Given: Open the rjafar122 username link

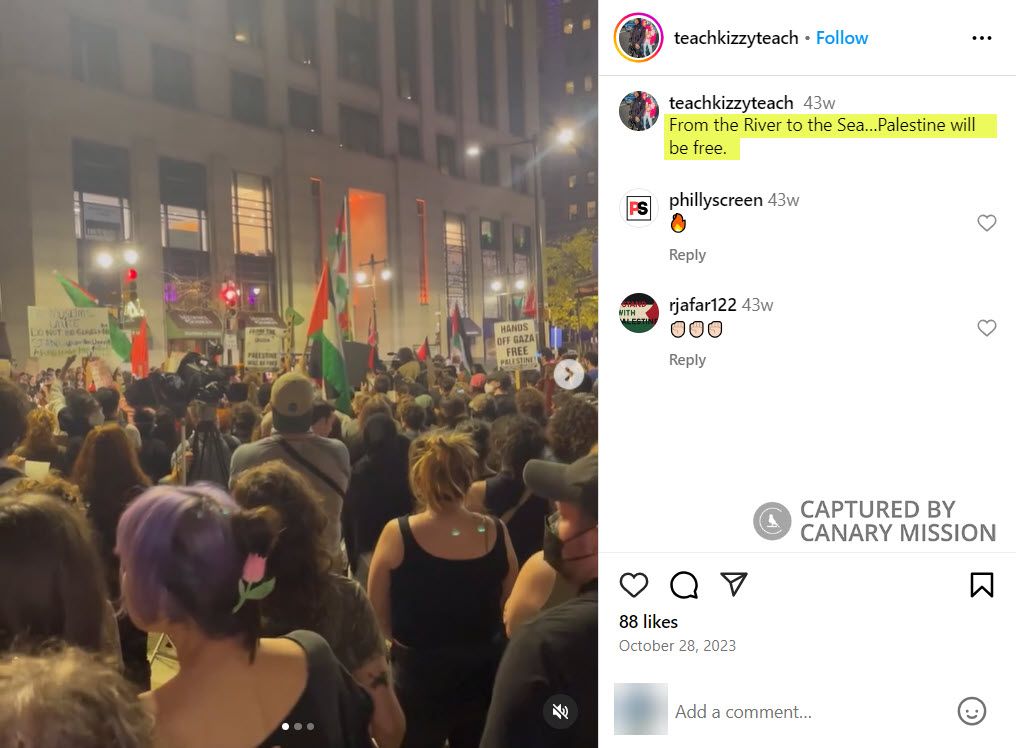Looking at the screenshot, I should (702, 305).
